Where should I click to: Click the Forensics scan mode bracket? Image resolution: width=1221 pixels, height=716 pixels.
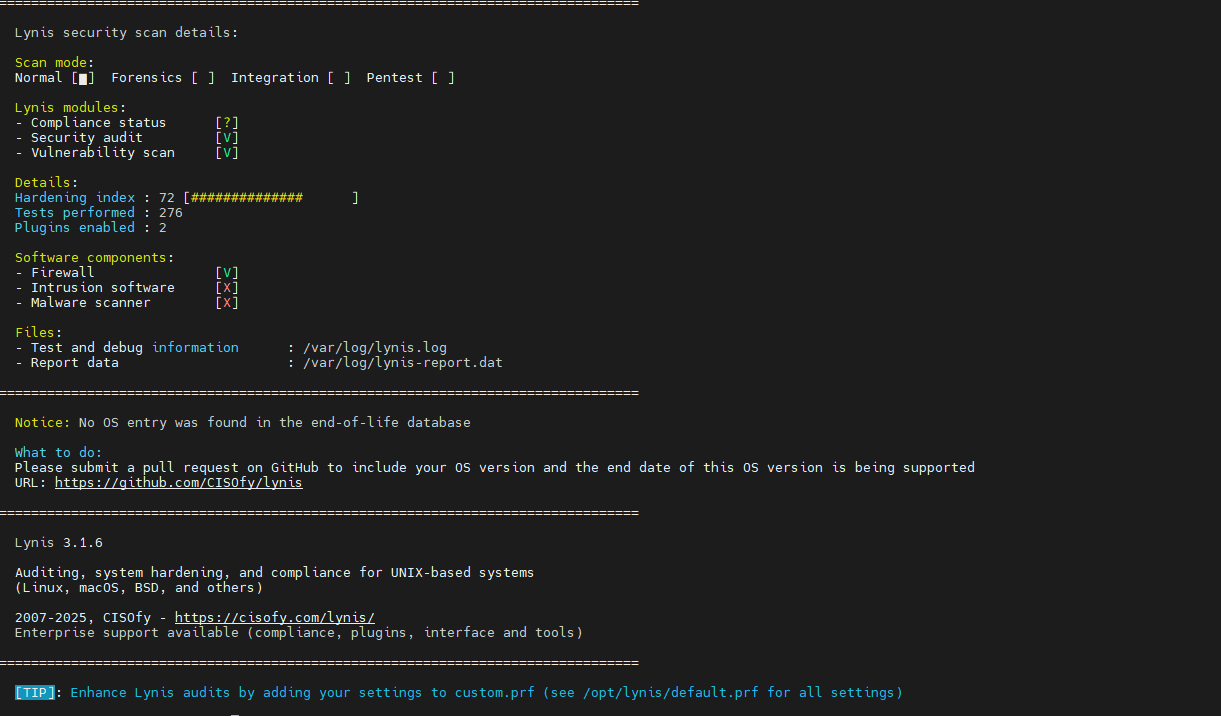(x=203, y=78)
